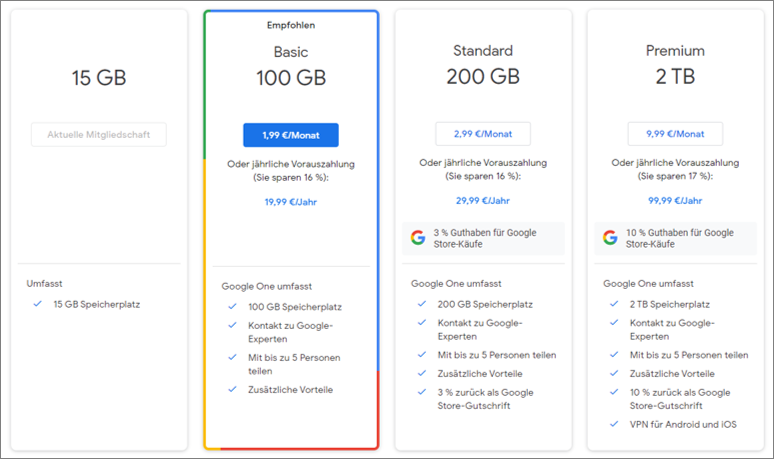Viewport: 774px width, 459px height.
Task: Click the checkmark next to 15 GB Speicherplatz
Action: point(38,304)
